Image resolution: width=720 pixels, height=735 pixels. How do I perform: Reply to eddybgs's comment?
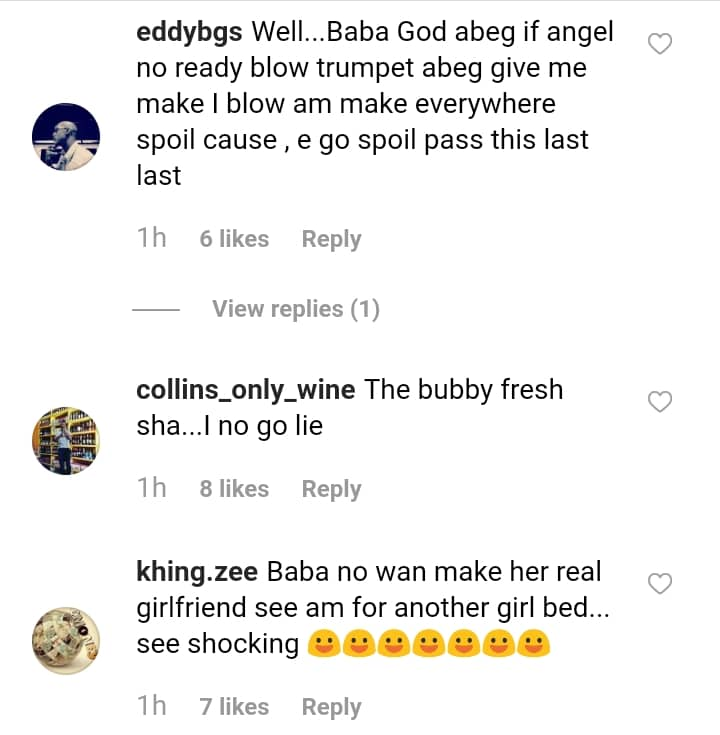pyautogui.click(x=331, y=239)
